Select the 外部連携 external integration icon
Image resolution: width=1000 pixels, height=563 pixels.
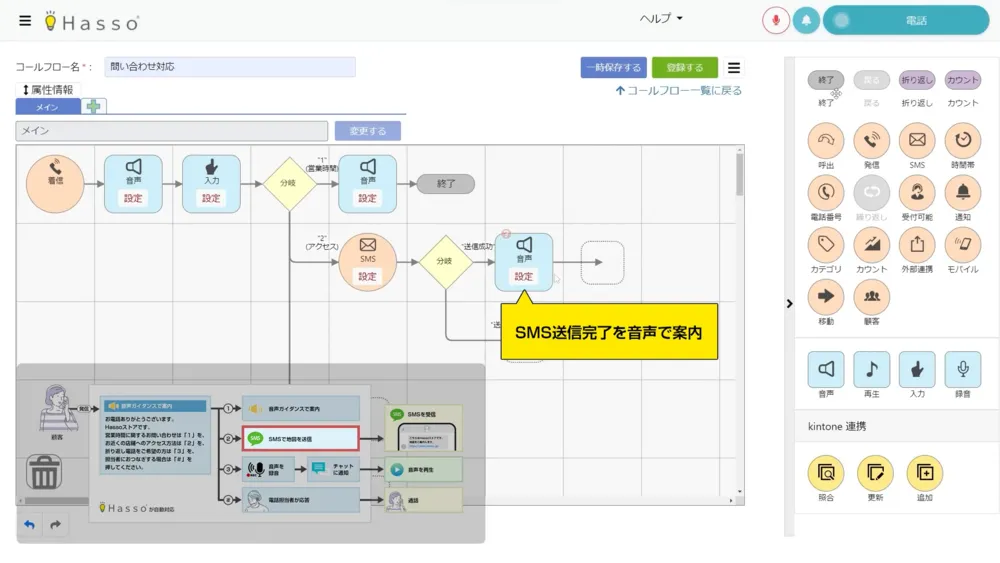coord(917,244)
